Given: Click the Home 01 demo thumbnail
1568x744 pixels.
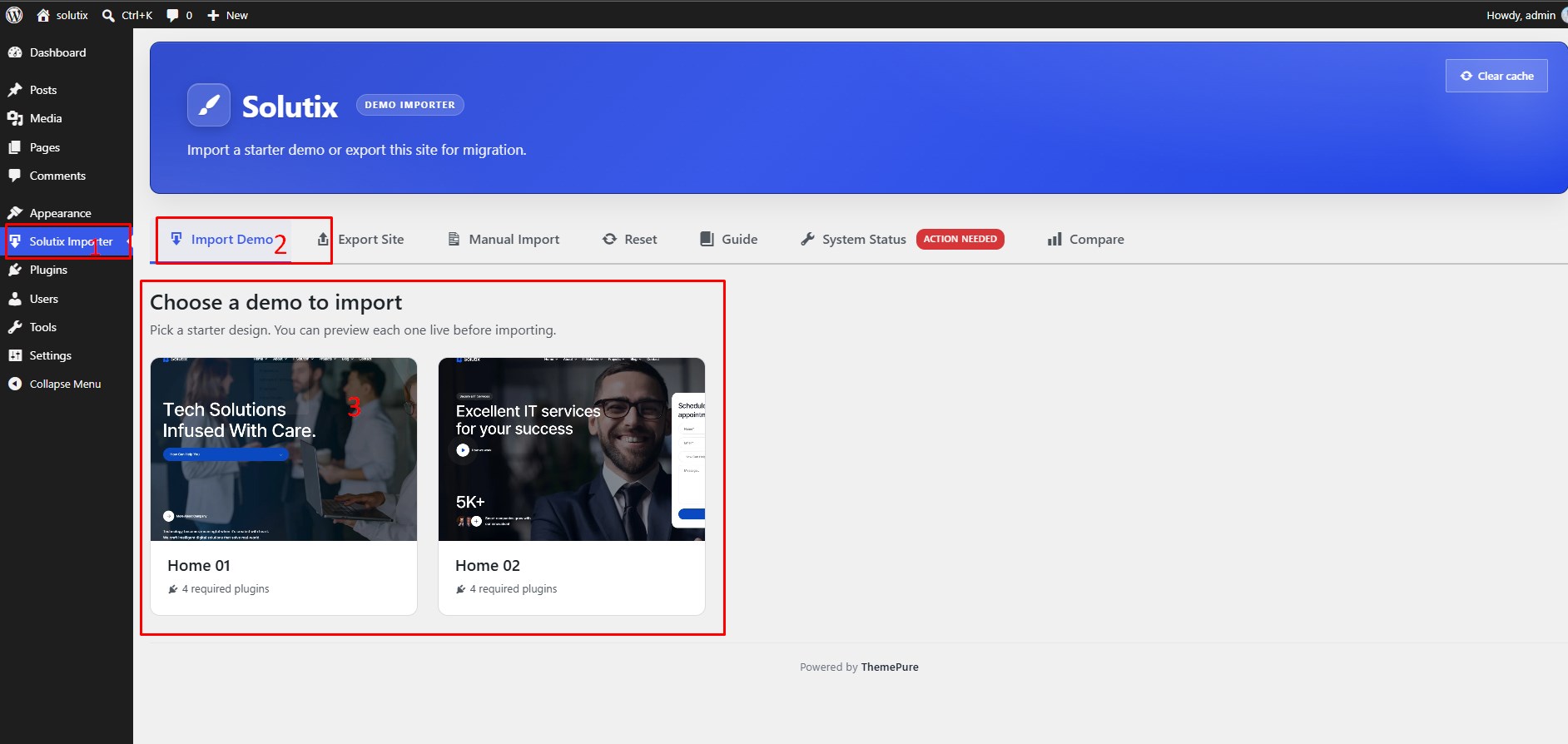Looking at the screenshot, I should click(x=284, y=449).
